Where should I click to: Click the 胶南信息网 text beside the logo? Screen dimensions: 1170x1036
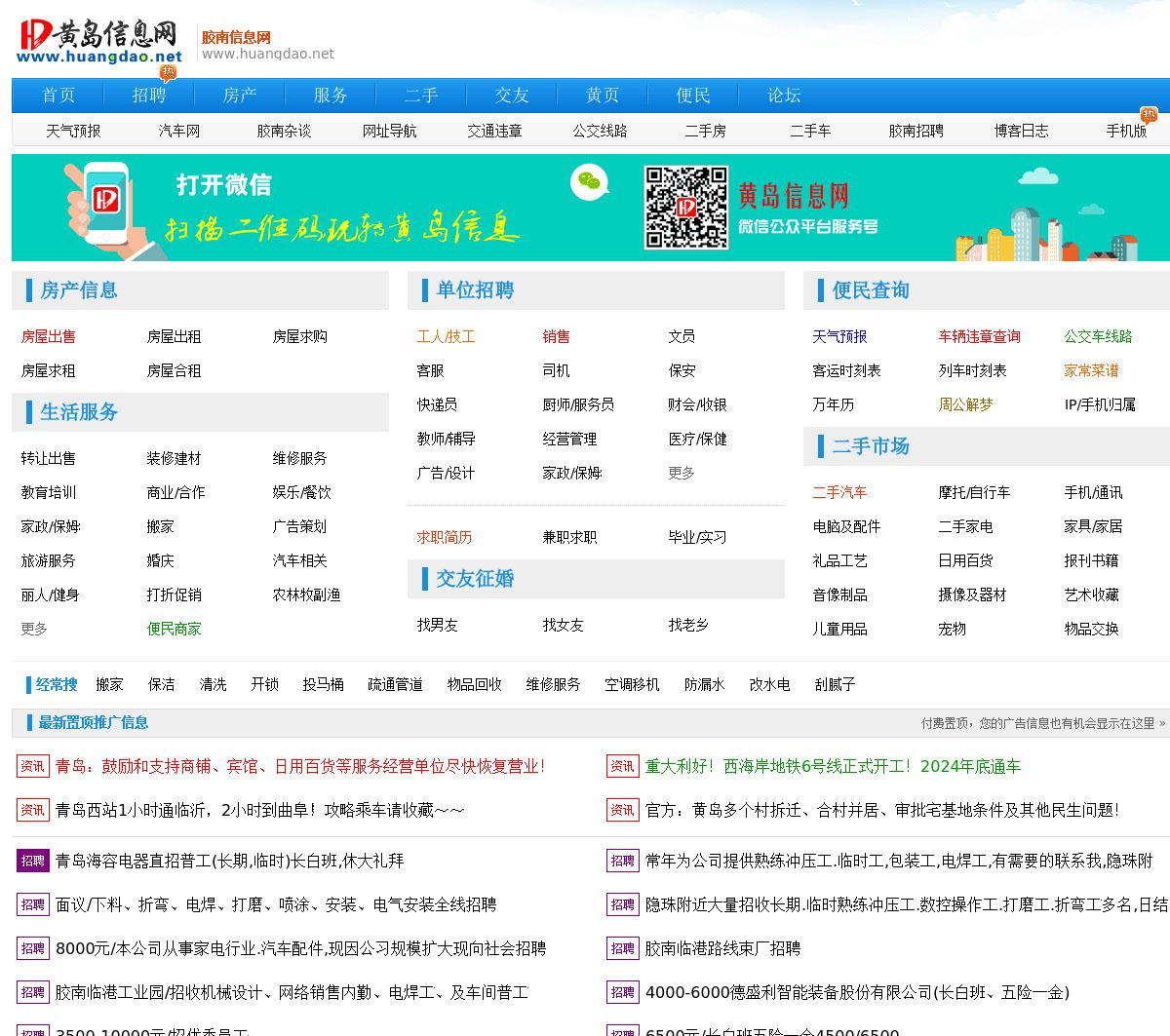click(236, 37)
